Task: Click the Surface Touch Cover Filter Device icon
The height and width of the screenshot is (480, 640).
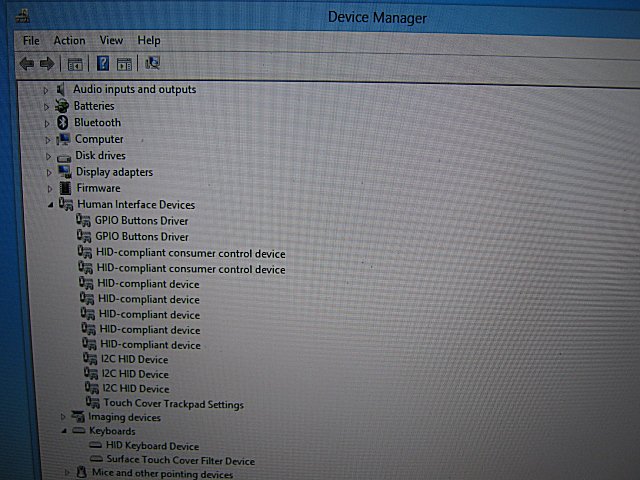Action: point(97,459)
